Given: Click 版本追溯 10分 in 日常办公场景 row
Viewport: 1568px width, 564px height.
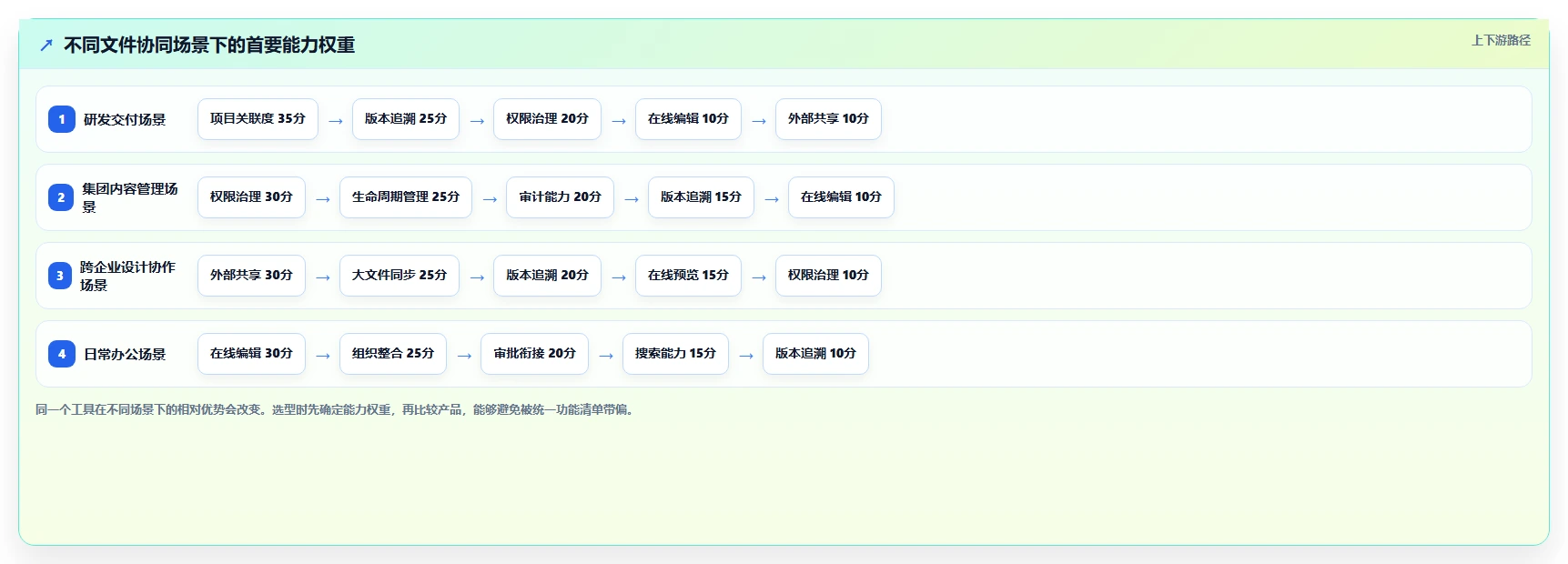Looking at the screenshot, I should [815, 354].
